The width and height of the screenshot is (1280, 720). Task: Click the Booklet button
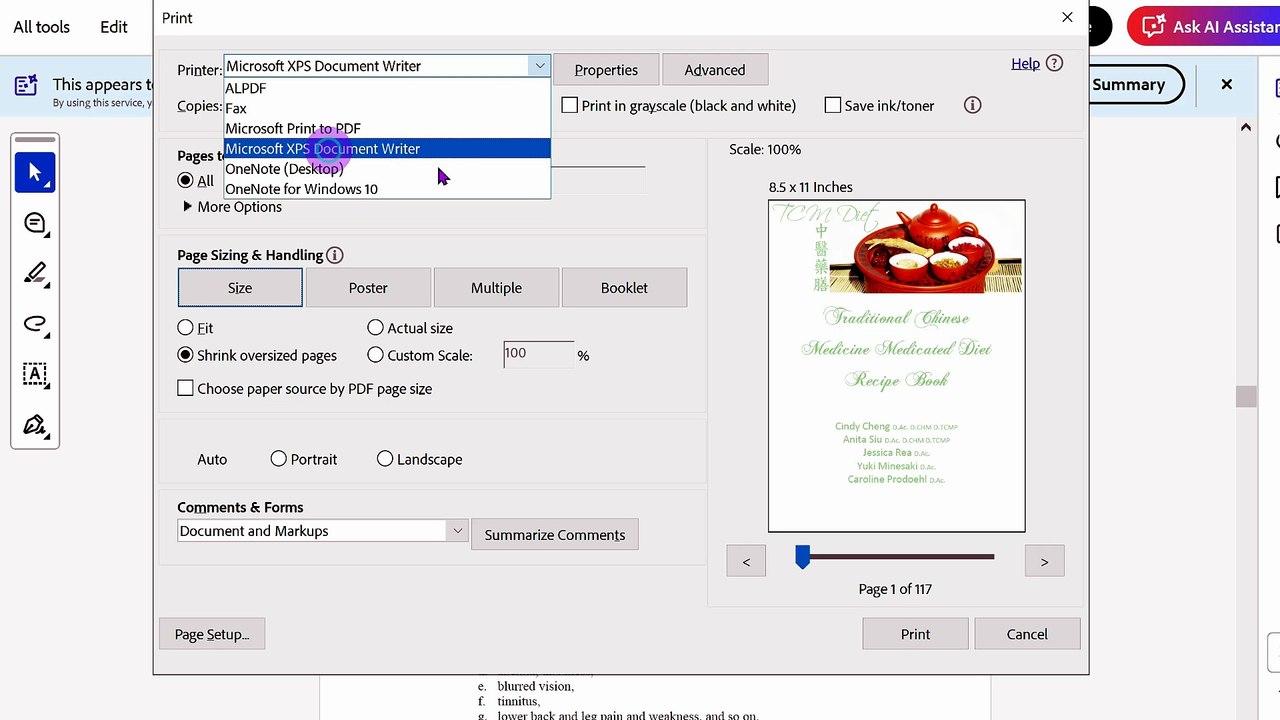coord(624,287)
